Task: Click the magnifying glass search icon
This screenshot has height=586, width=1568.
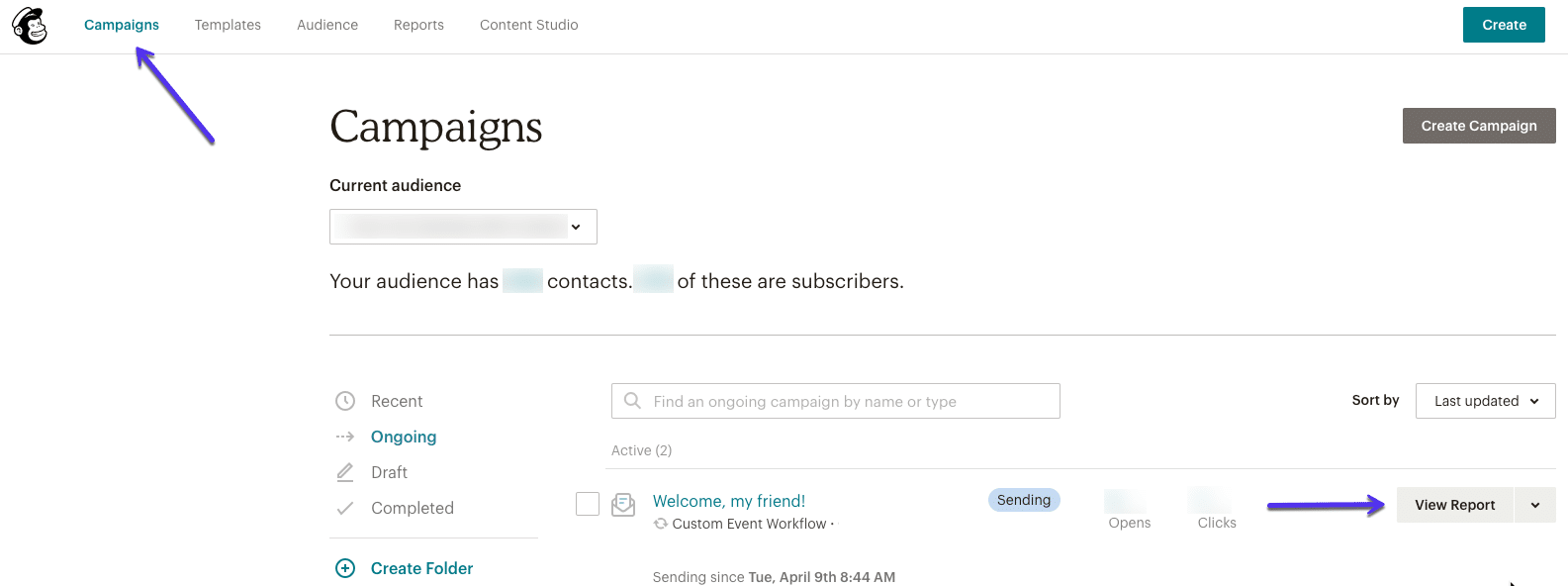Action: [x=633, y=401]
